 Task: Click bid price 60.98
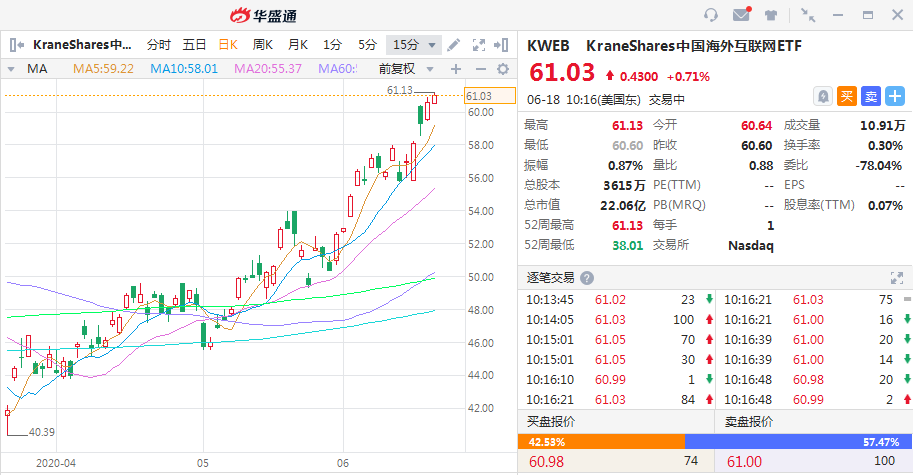click(546, 462)
